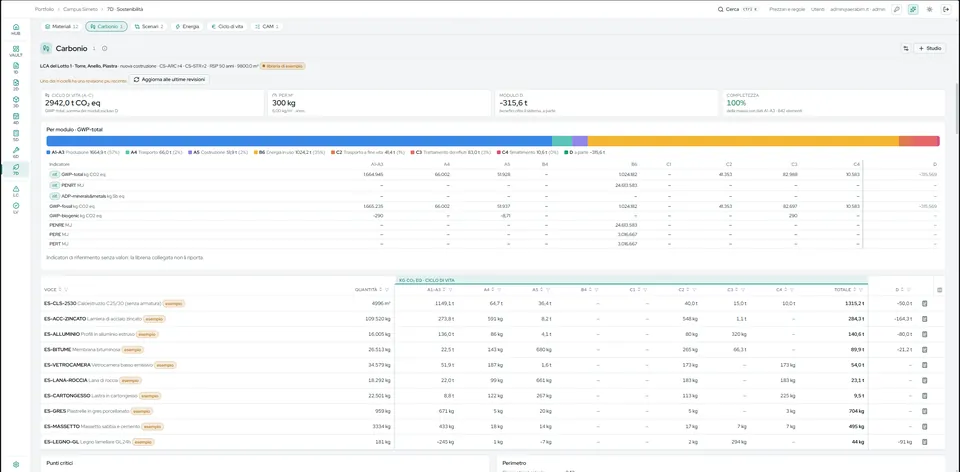Toggle the GWP-total indicator switch
Viewport: 960px width, 472px height.
(x=54, y=174)
